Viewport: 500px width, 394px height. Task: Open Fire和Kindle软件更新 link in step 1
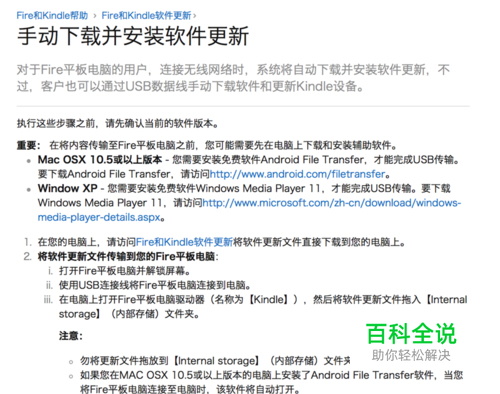pos(184,242)
